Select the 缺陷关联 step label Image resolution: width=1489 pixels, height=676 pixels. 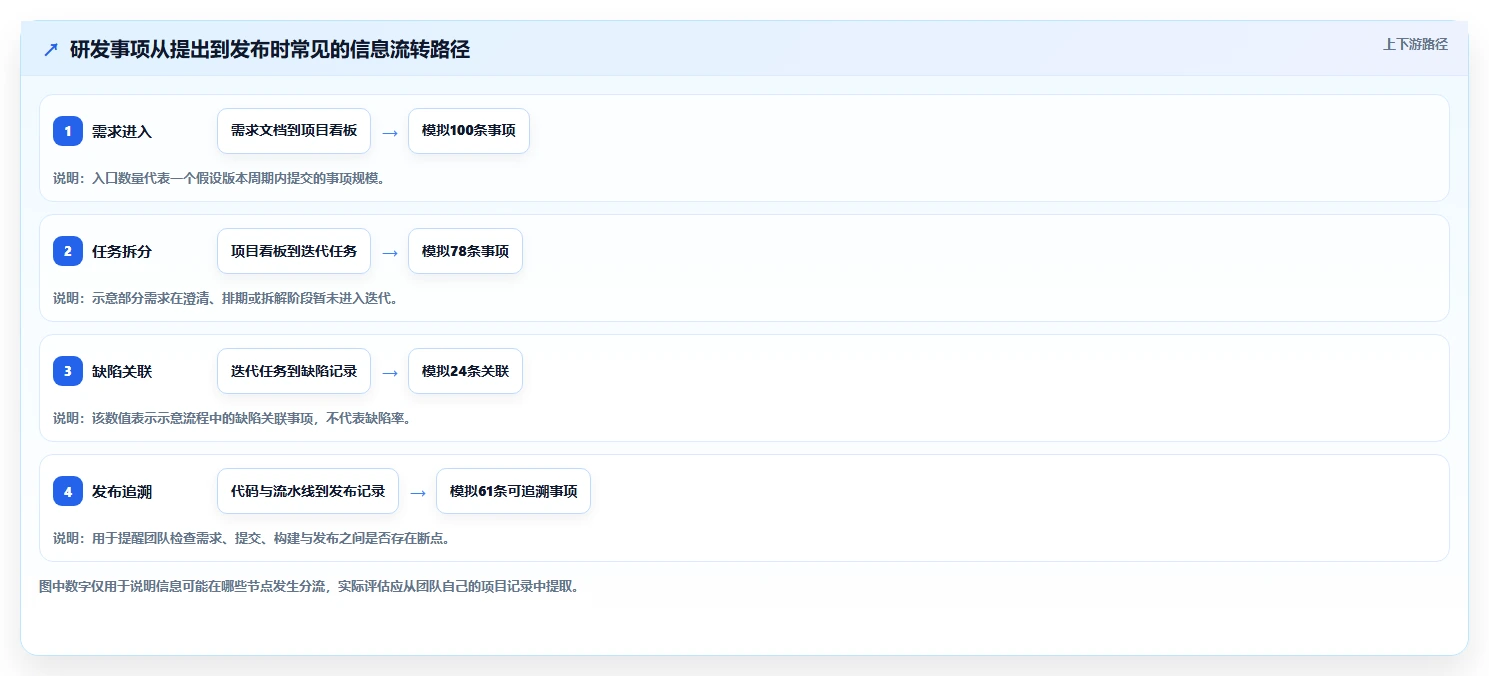122,371
